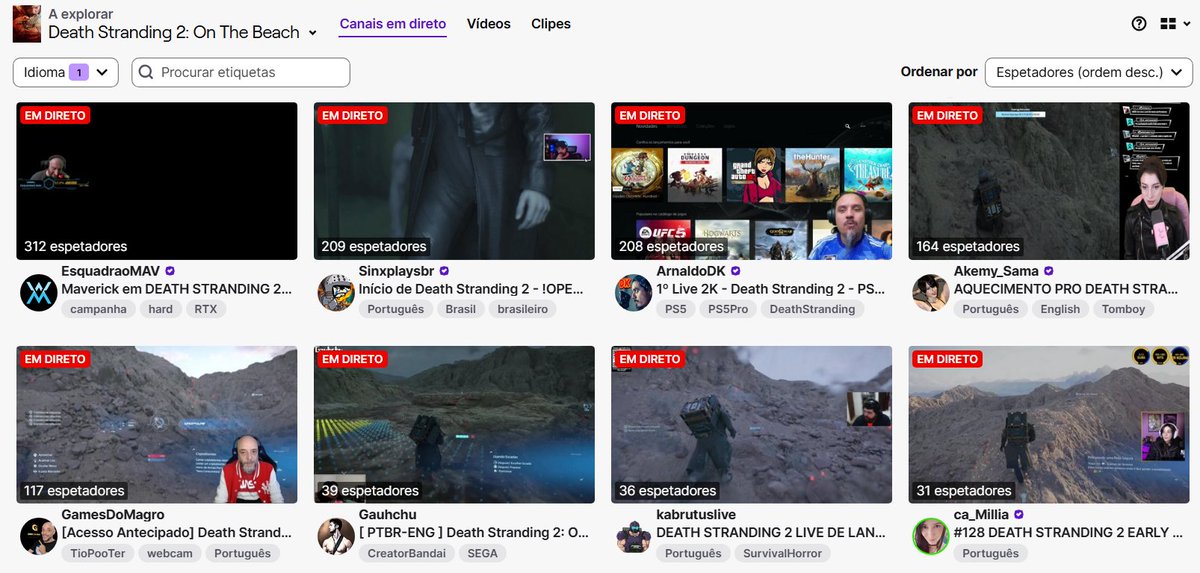Open stream title '[Acesso Antecipado] Death Strand...'

[177, 533]
